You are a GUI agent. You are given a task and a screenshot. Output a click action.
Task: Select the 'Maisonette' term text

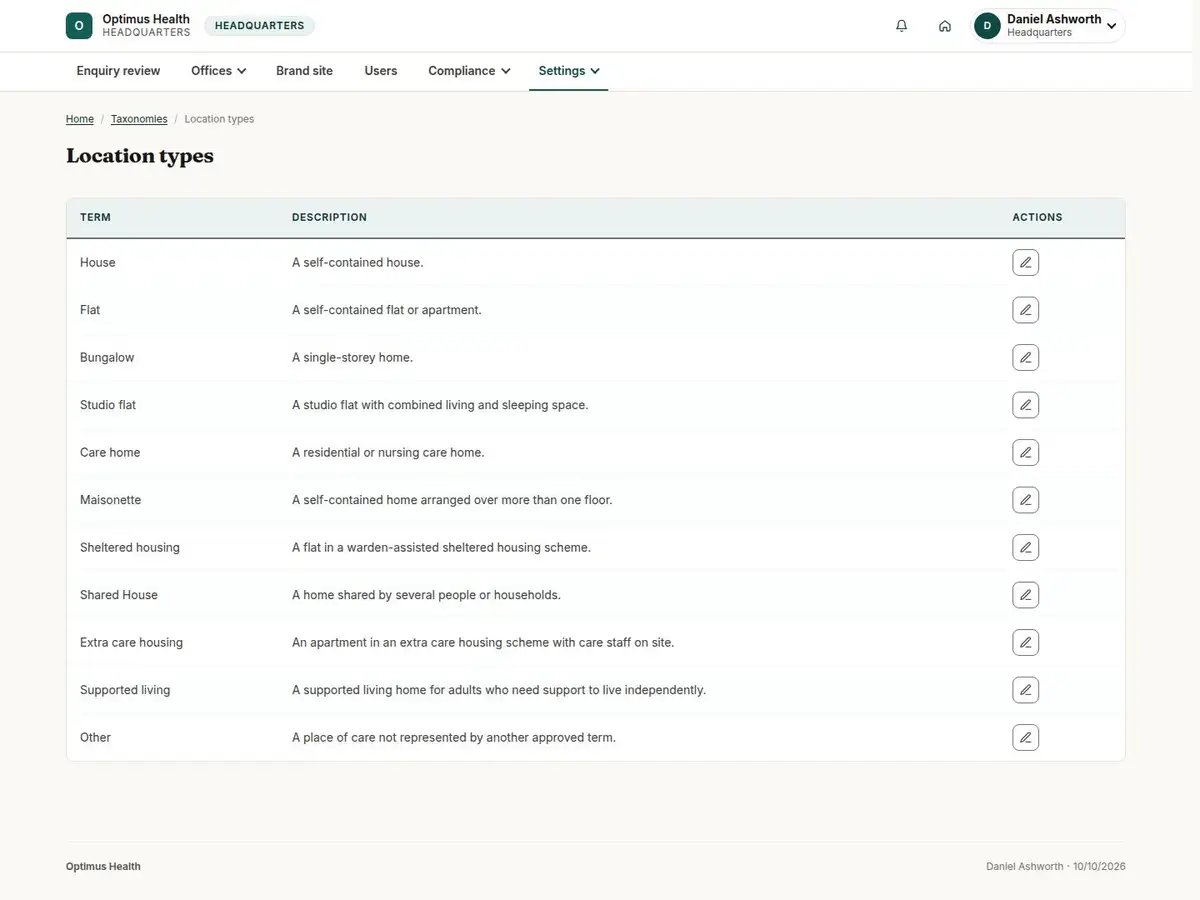(111, 500)
